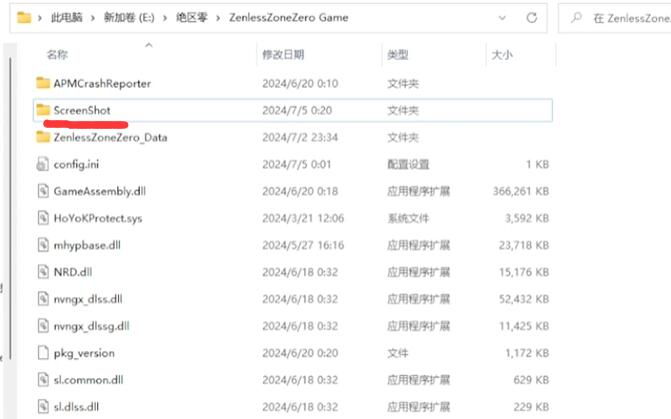
Task: Click the GameAssembly.dll file icon
Action: coord(43,191)
